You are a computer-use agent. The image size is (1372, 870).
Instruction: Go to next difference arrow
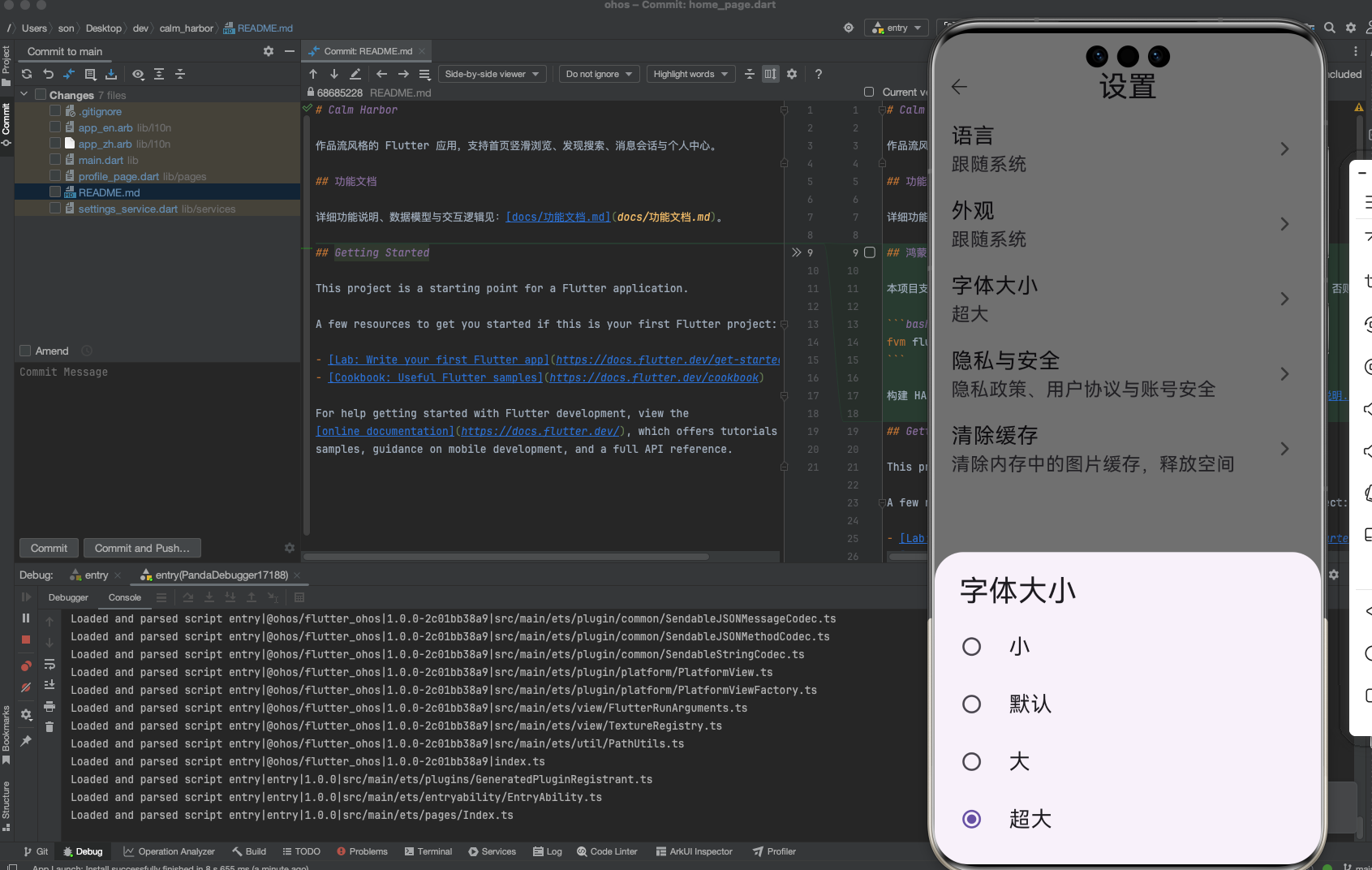coord(334,74)
